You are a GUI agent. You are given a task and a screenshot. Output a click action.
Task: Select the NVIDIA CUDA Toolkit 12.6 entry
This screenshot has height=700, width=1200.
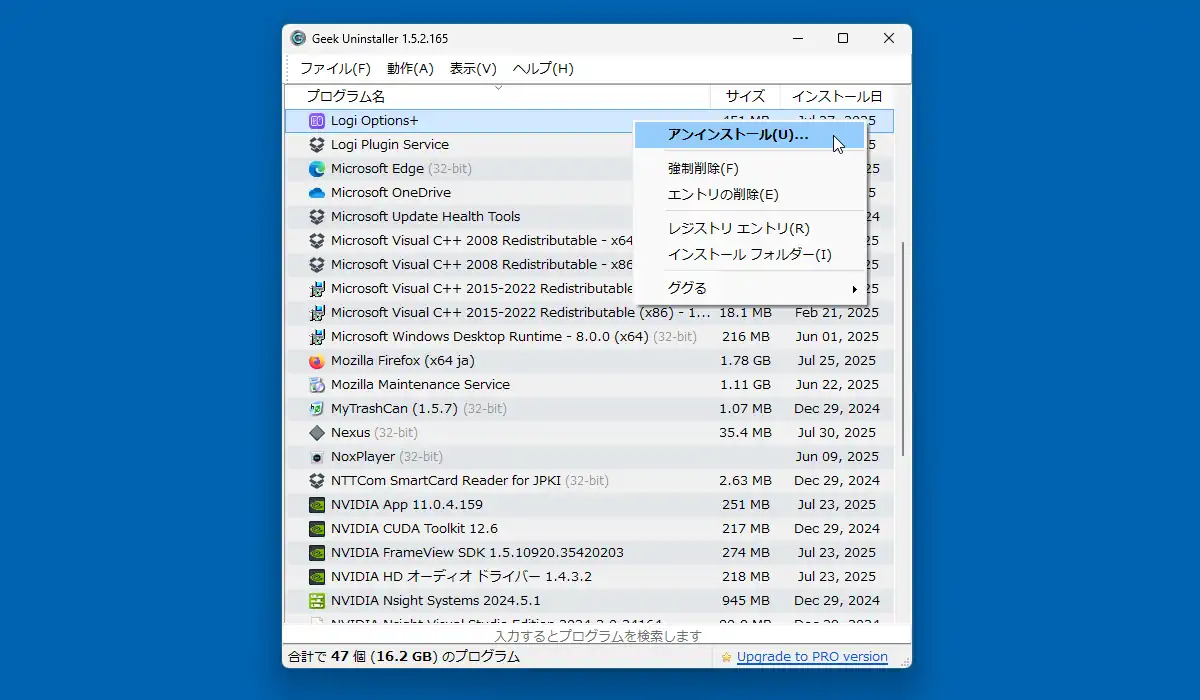click(x=589, y=529)
